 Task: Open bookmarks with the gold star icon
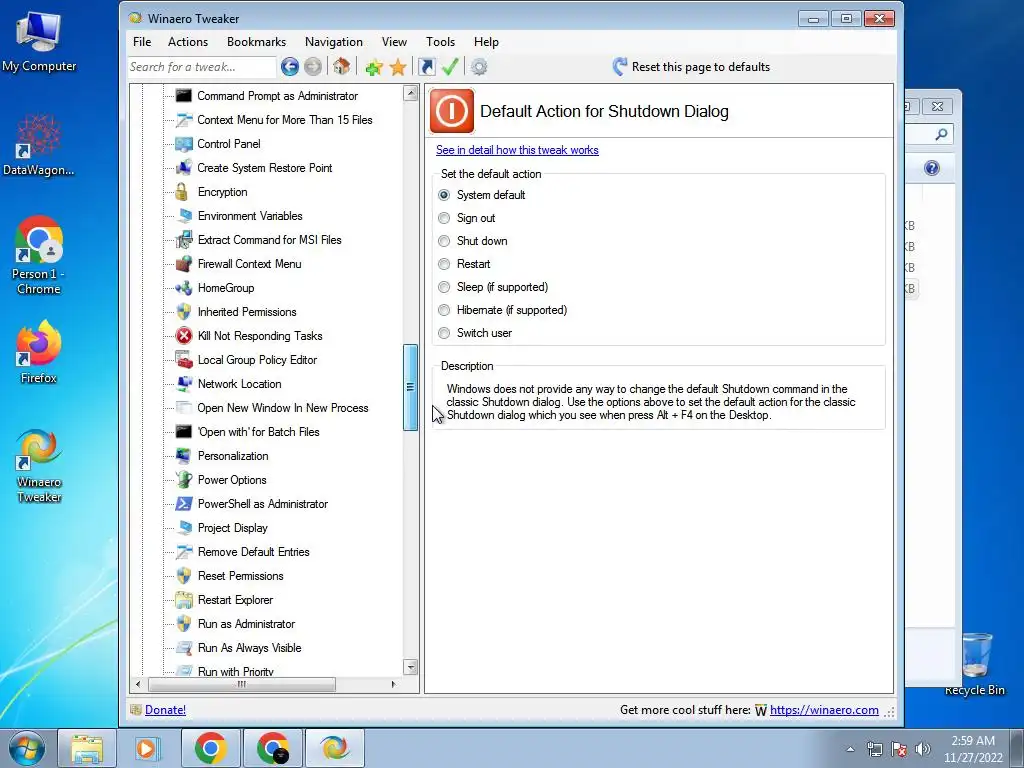[398, 67]
